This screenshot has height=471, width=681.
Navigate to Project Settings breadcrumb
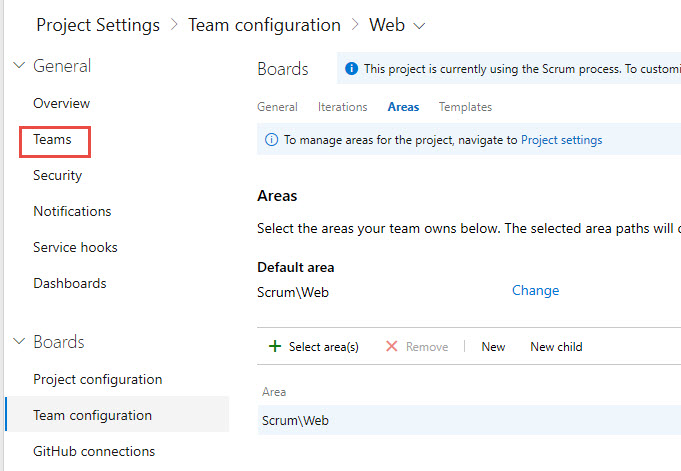[98, 25]
